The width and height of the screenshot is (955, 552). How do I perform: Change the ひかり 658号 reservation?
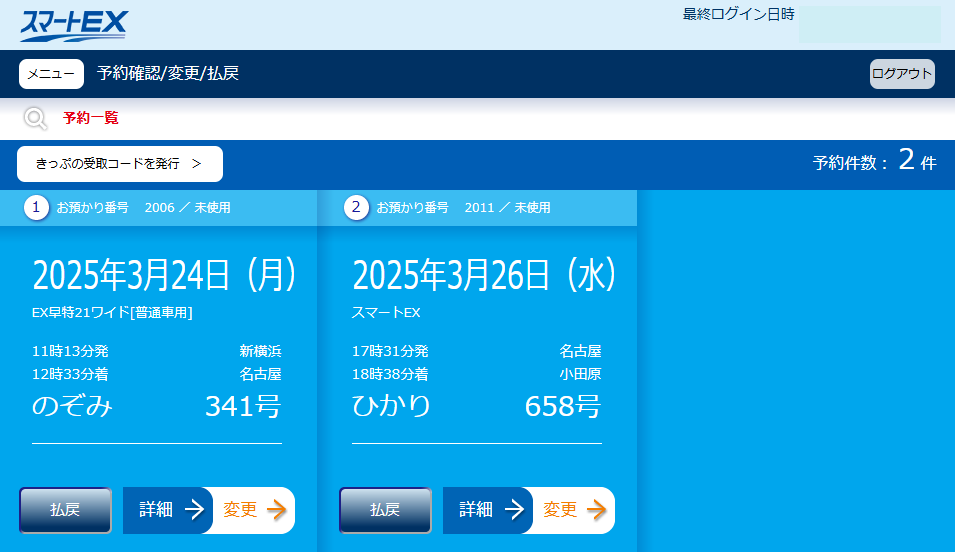pyautogui.click(x=574, y=510)
